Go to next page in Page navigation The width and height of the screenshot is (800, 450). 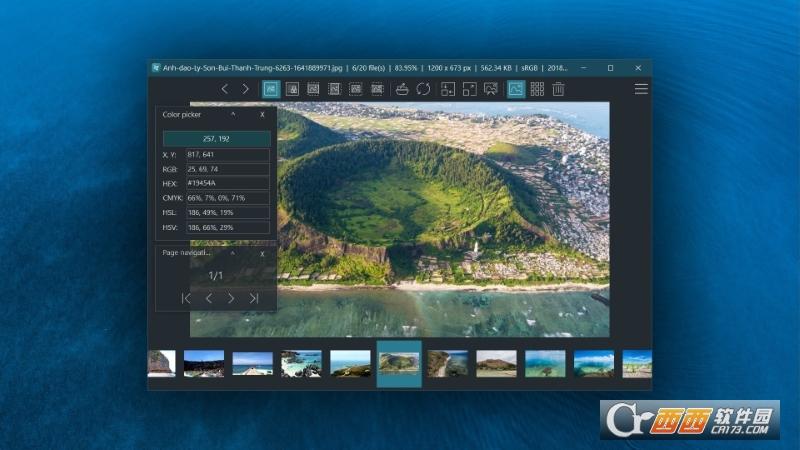pos(231,298)
